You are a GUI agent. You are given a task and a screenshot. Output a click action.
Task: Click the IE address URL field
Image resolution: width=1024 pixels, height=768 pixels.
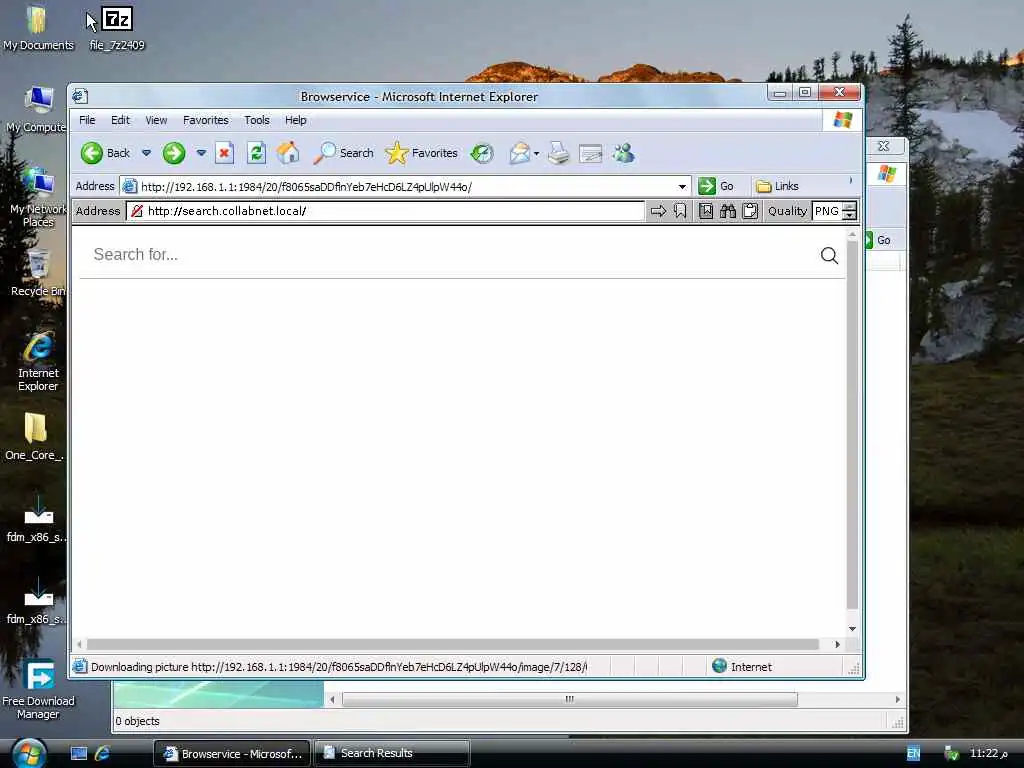point(406,187)
